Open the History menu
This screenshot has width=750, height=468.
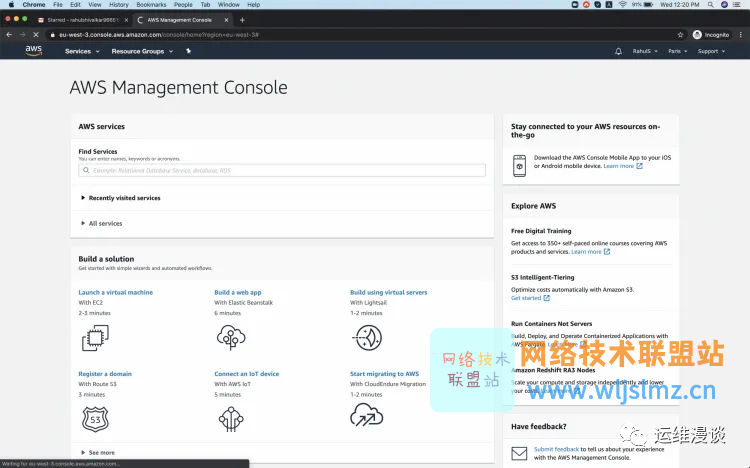tap(119, 4)
